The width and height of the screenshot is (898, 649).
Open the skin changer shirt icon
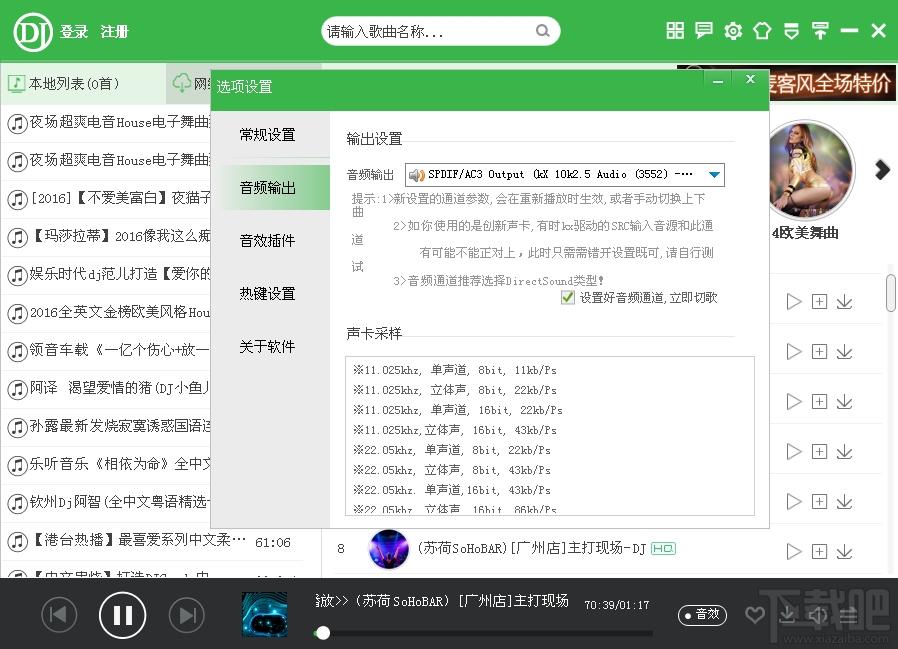pyautogui.click(x=762, y=31)
